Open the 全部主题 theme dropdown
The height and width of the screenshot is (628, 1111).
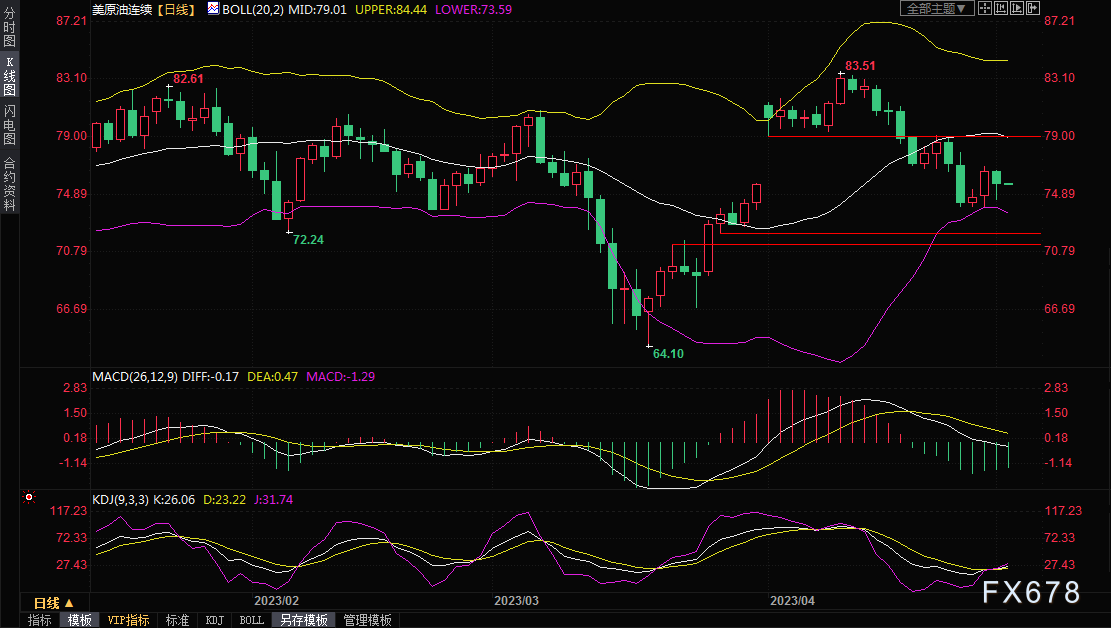tap(937, 9)
